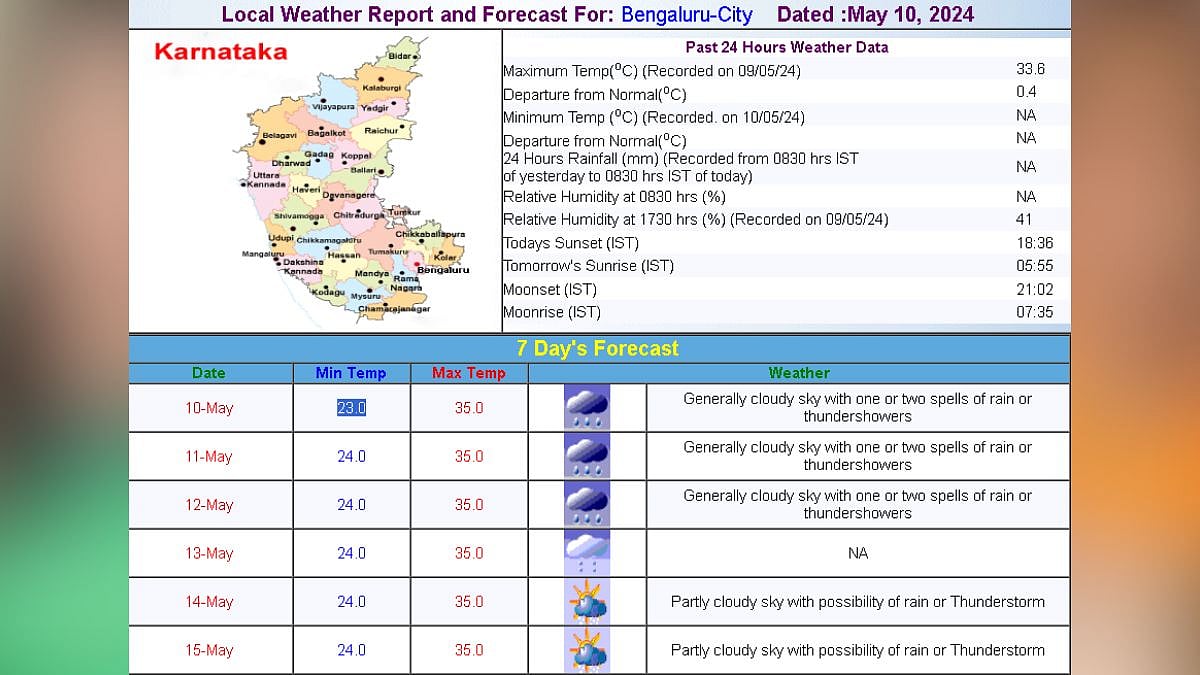Screen dimensions: 1200x675
Task: Click the Relative Humidity 1730 value 41
Action: click(x=1024, y=219)
